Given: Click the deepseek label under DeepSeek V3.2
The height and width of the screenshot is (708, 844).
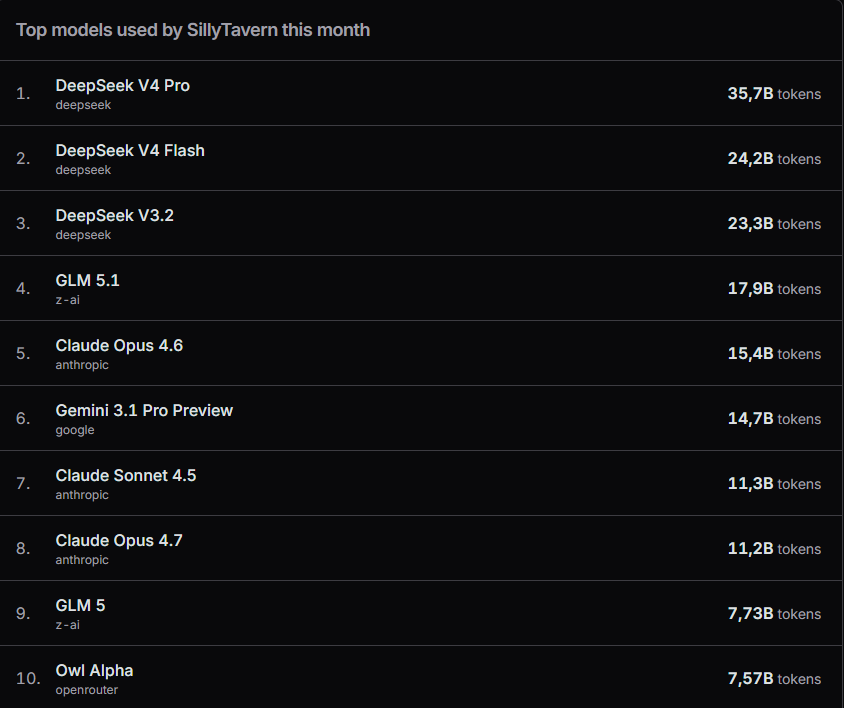Looking at the screenshot, I should 83,235.
